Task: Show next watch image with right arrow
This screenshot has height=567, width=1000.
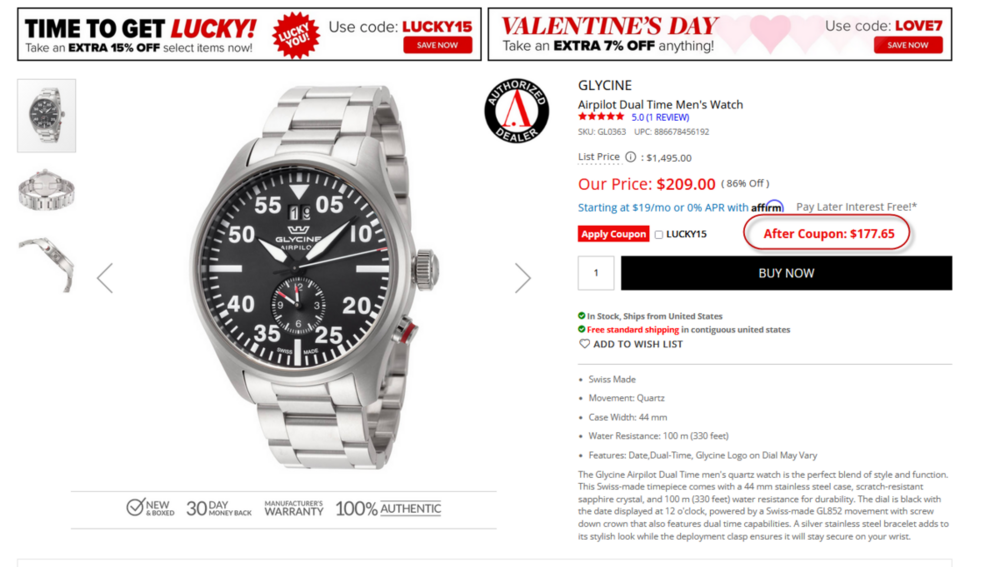Action: pos(523,278)
